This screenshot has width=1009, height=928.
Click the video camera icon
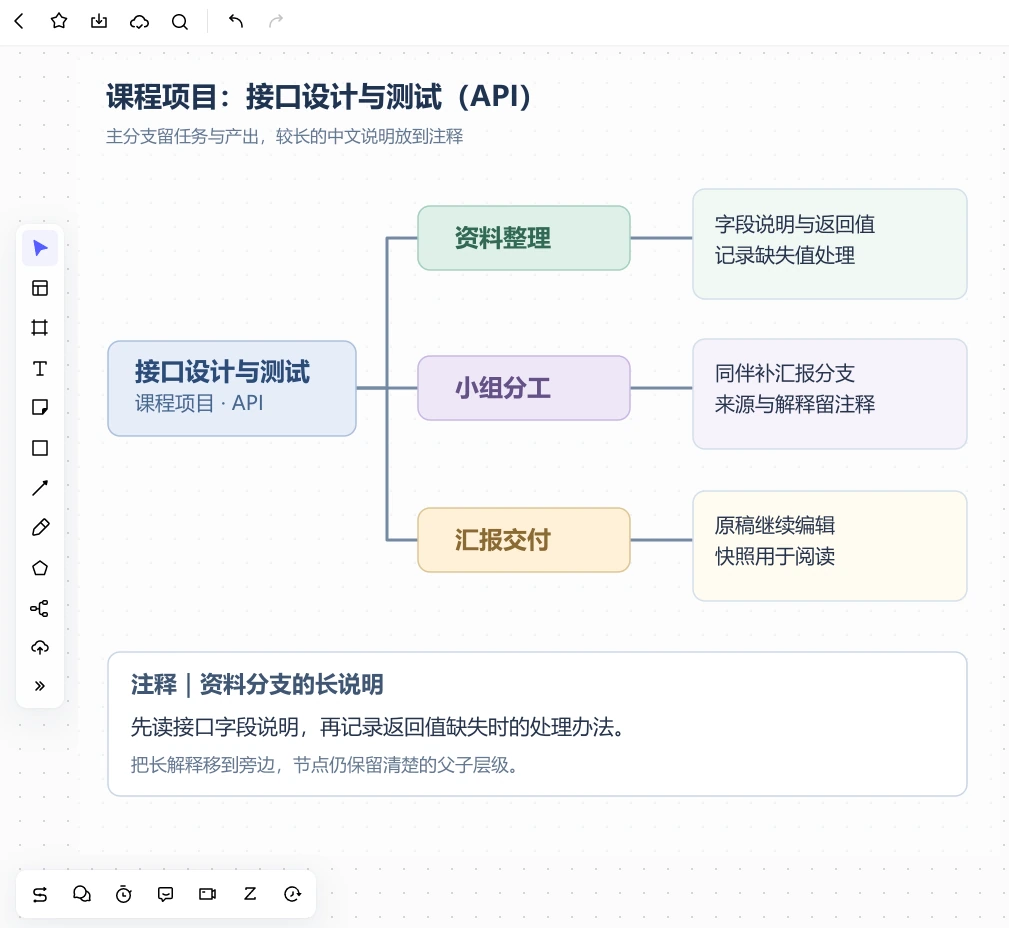[x=207, y=894]
